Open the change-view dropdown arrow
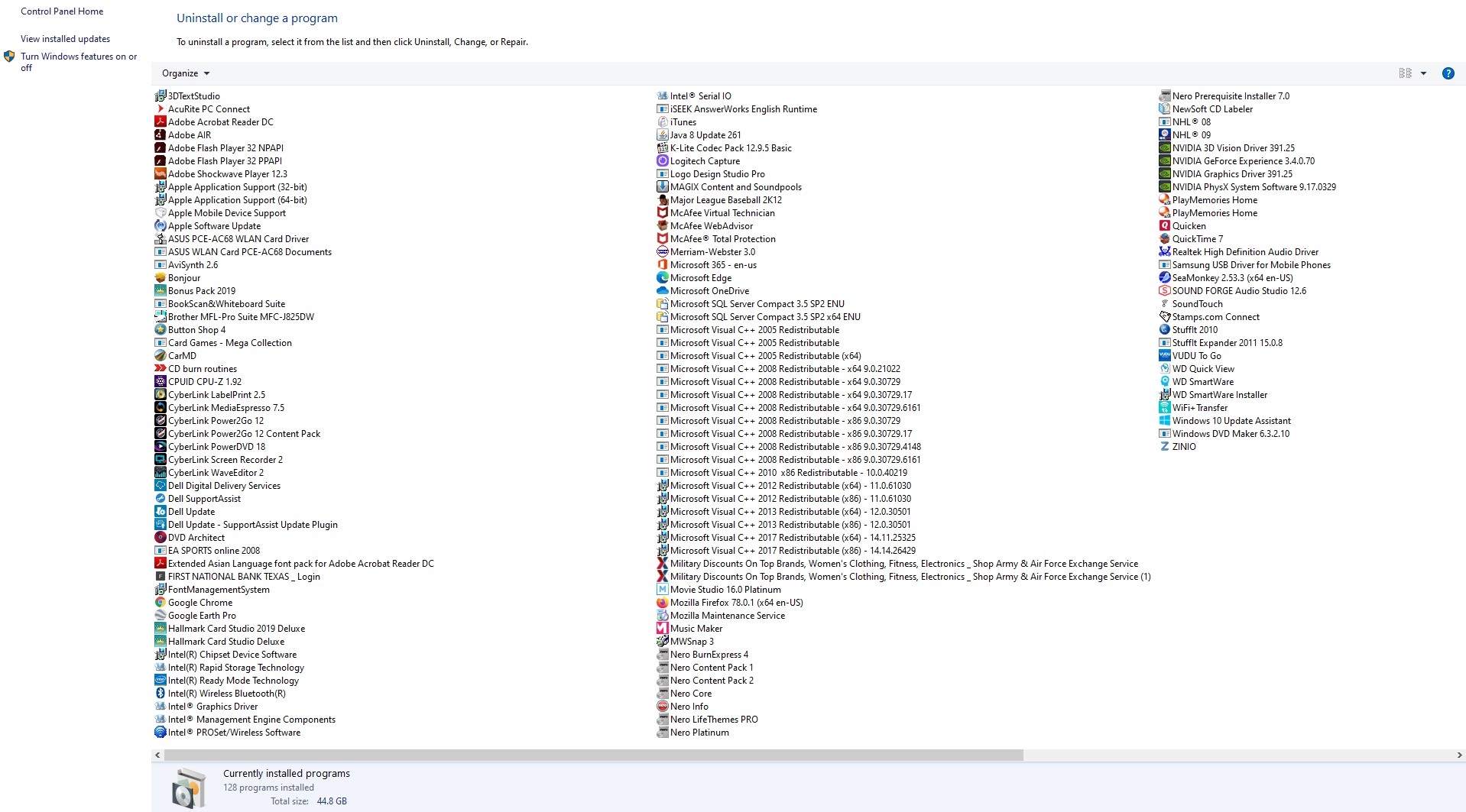Viewport: 1466px width, 812px height. coord(1423,73)
